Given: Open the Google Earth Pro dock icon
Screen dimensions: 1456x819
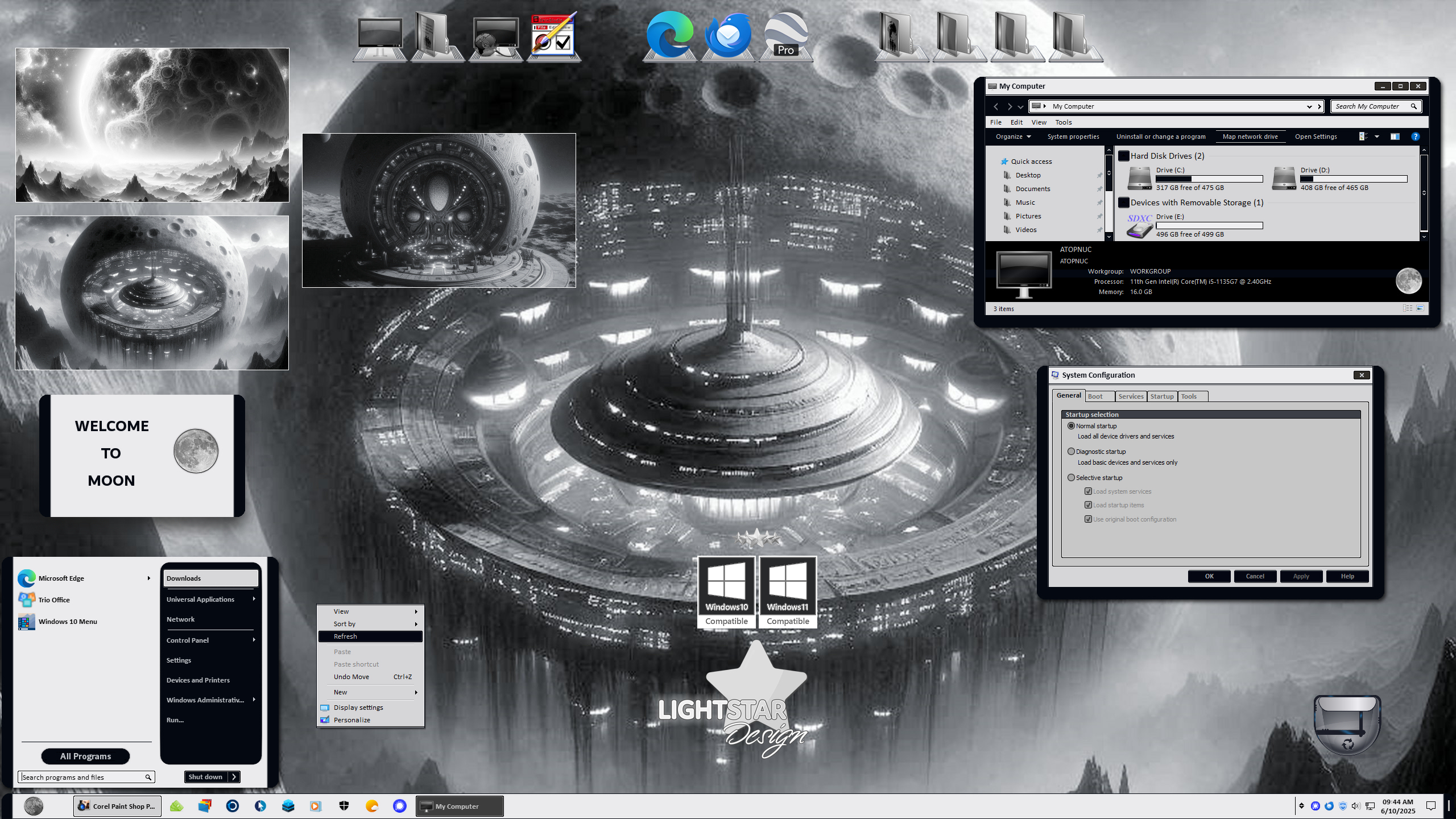Looking at the screenshot, I should point(786,35).
